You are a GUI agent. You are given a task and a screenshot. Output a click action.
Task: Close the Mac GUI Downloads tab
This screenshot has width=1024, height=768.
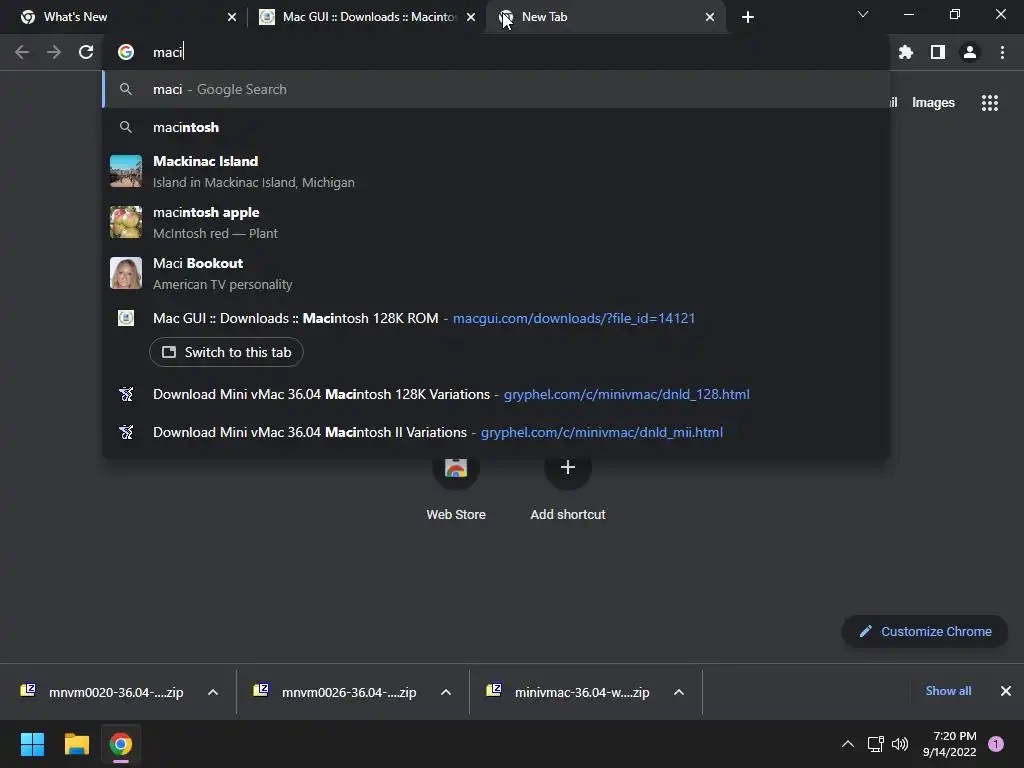tap(471, 17)
